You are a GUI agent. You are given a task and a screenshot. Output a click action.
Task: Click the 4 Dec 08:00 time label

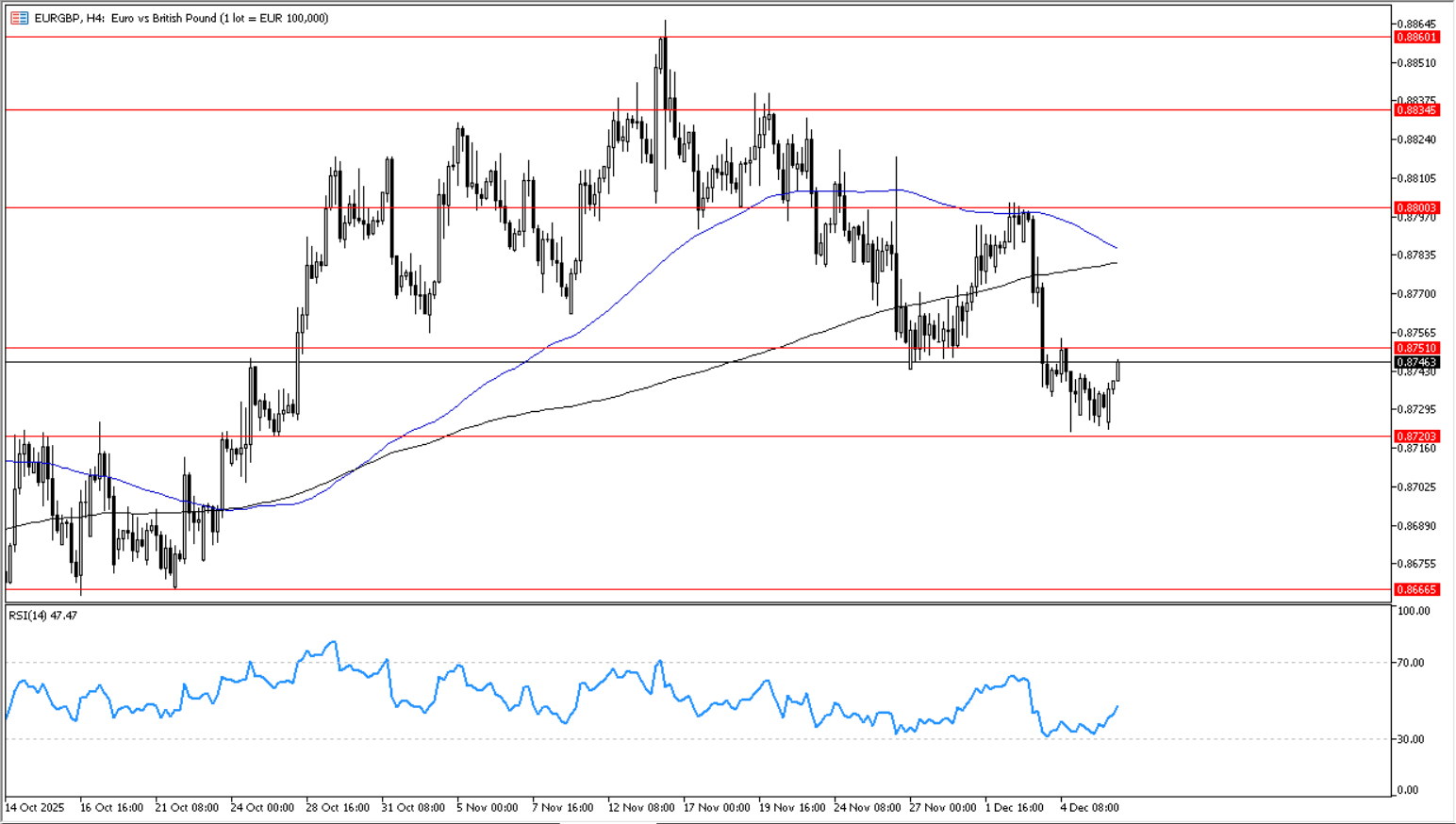pyautogui.click(x=1089, y=808)
